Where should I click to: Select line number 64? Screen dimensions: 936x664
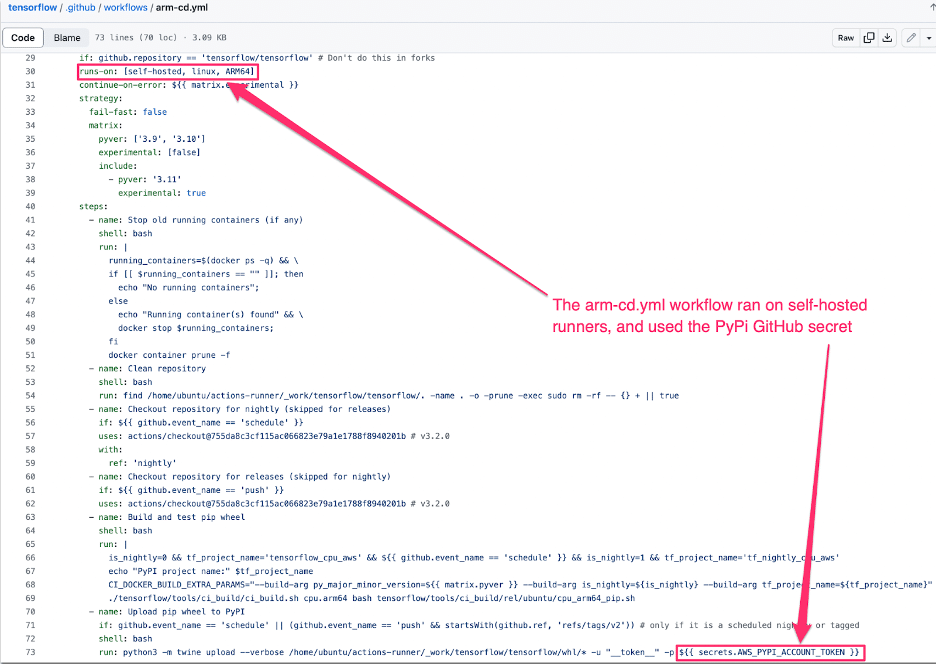click(x=30, y=531)
